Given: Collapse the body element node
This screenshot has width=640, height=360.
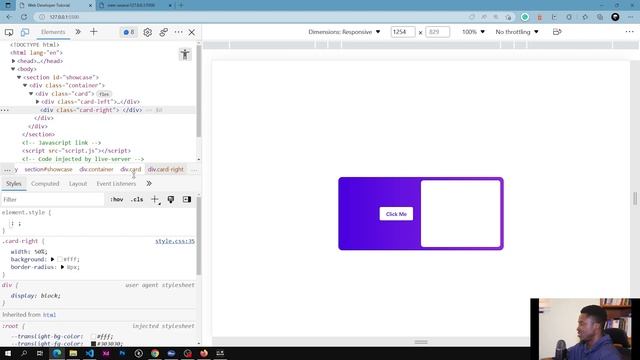Looking at the screenshot, I should pos(13,69).
